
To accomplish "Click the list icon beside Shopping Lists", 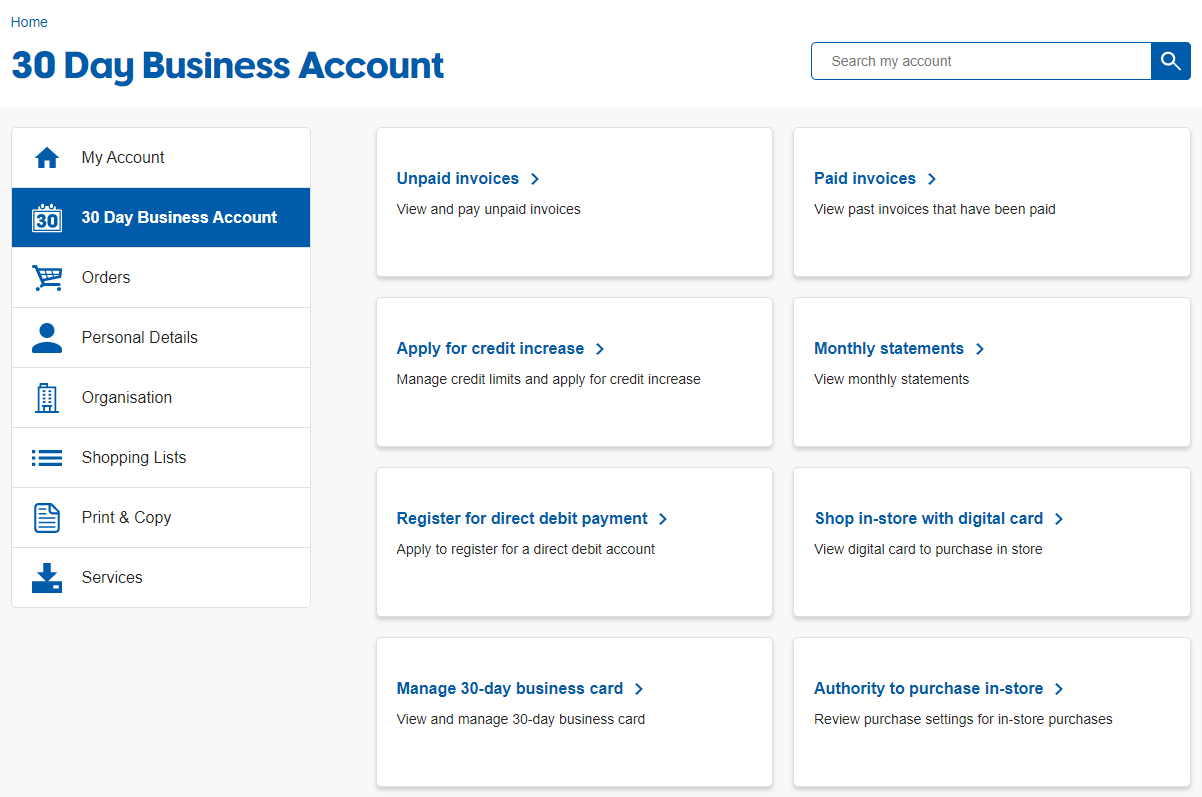I will pos(46,457).
